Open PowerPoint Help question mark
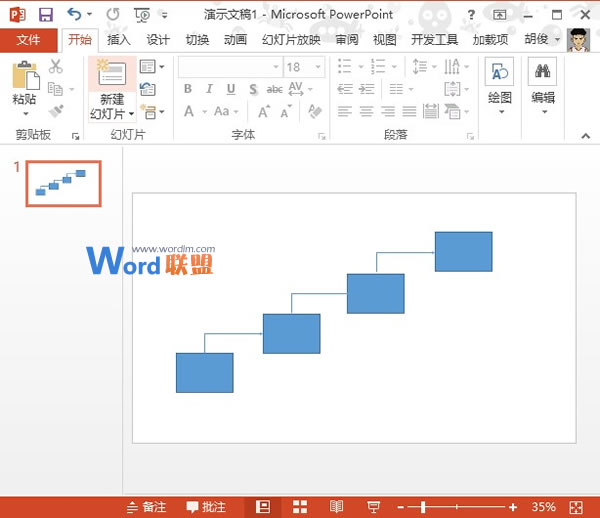Screen dimensions: 600x518 (471, 15)
